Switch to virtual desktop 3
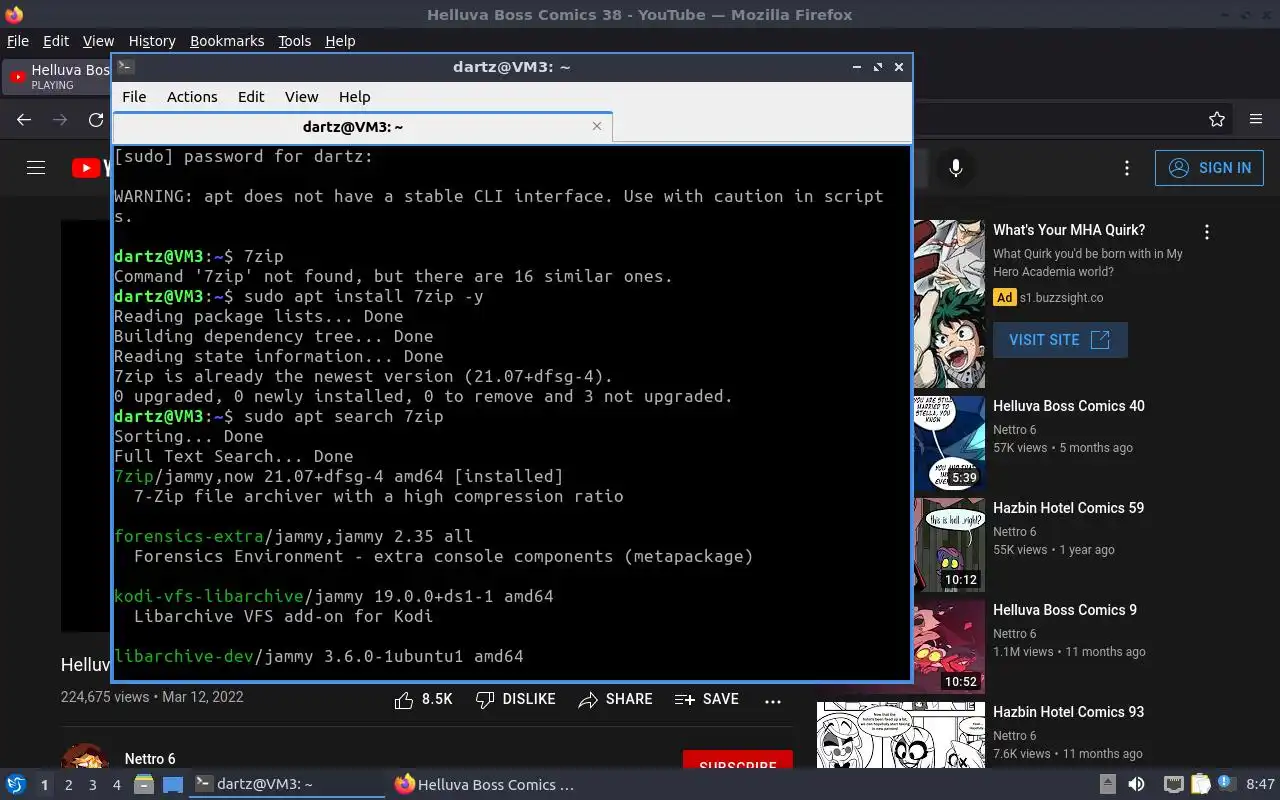 92,785
